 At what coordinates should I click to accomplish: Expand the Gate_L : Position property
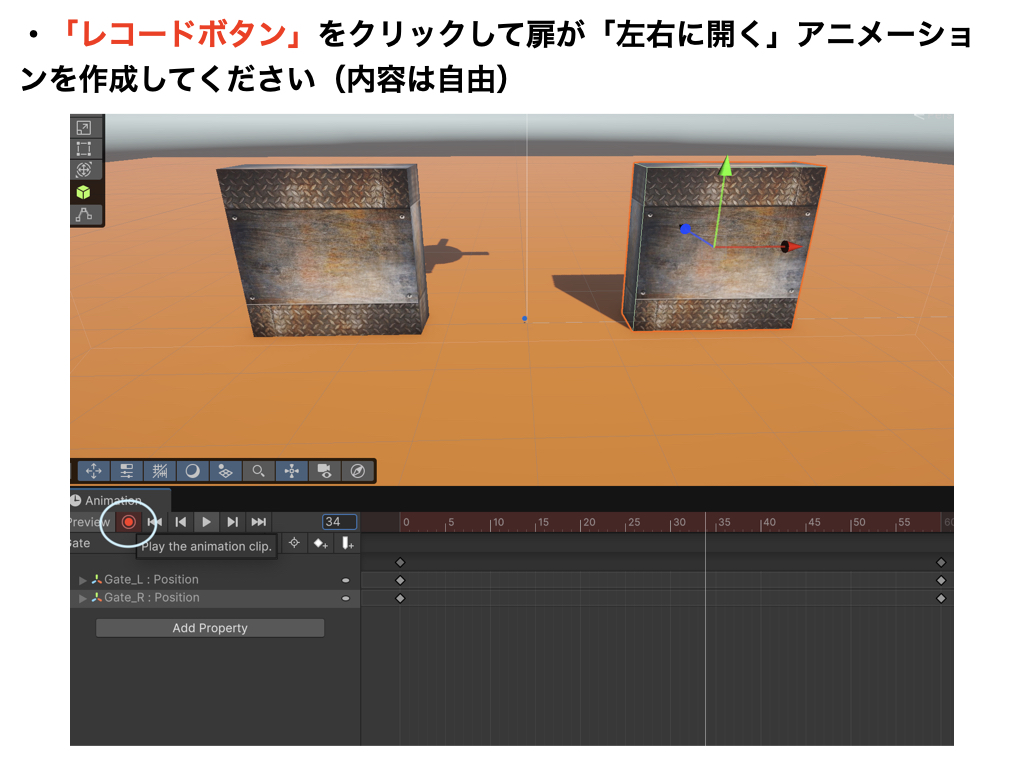[x=83, y=580]
